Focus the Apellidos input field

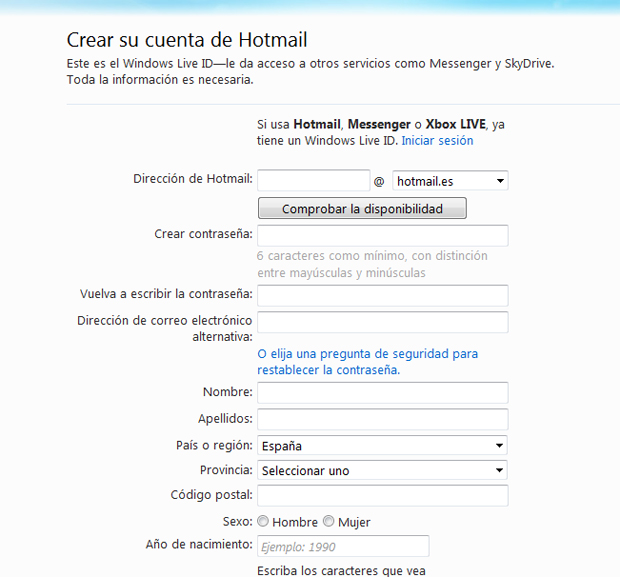(383, 419)
